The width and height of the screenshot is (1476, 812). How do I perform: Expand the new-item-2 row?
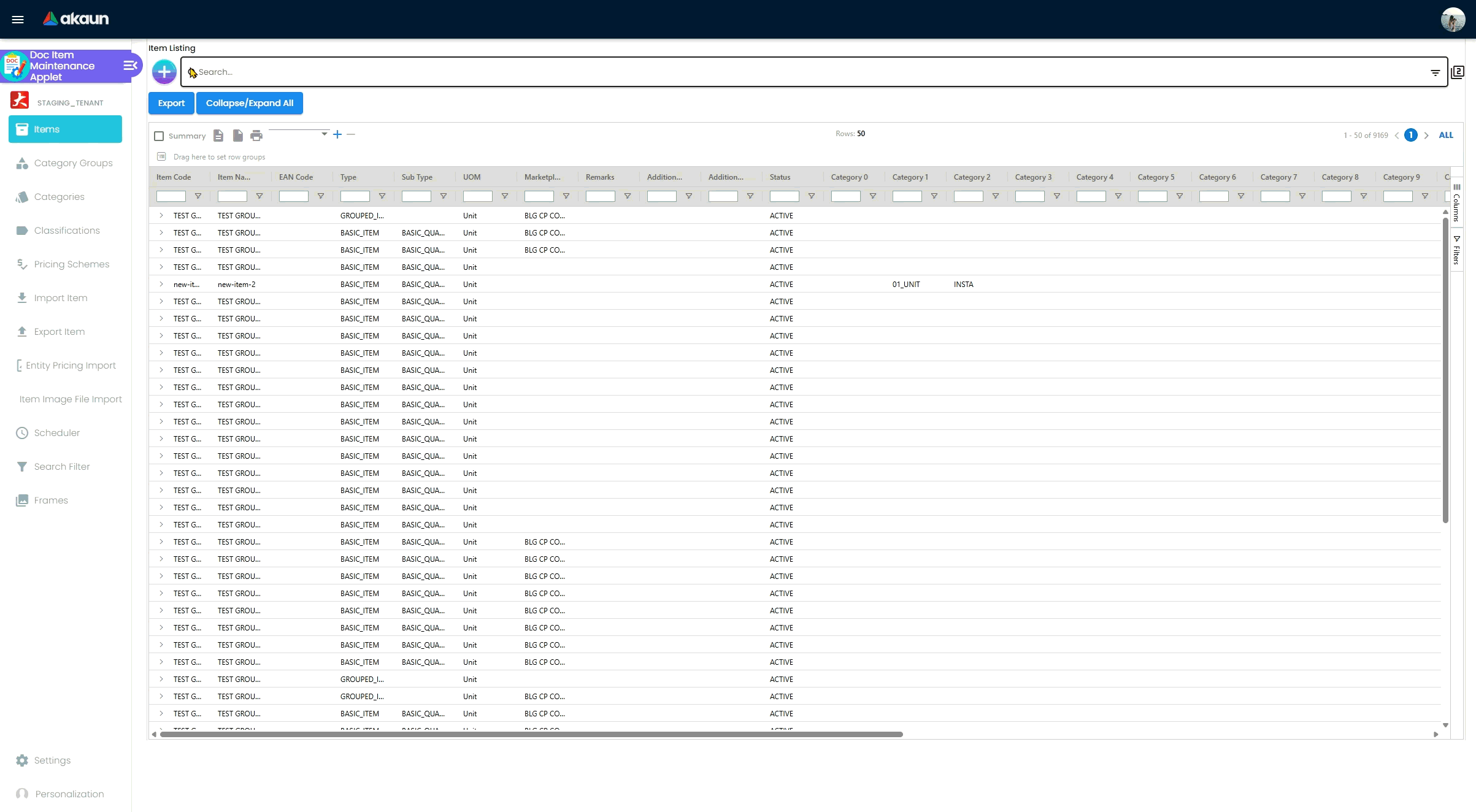coord(161,284)
